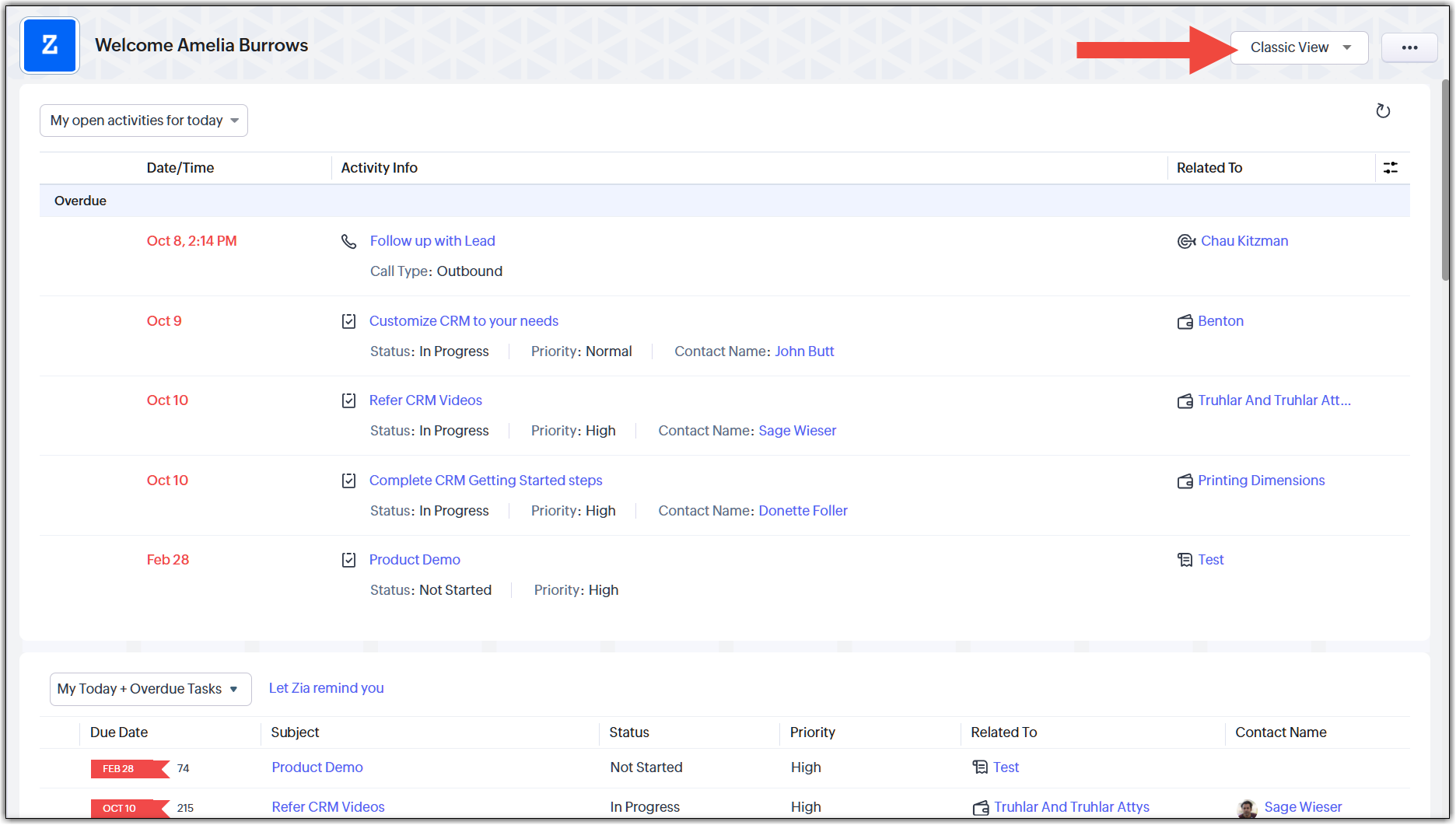Open contact John Butt
This screenshot has width=1456, height=825.
(804, 351)
